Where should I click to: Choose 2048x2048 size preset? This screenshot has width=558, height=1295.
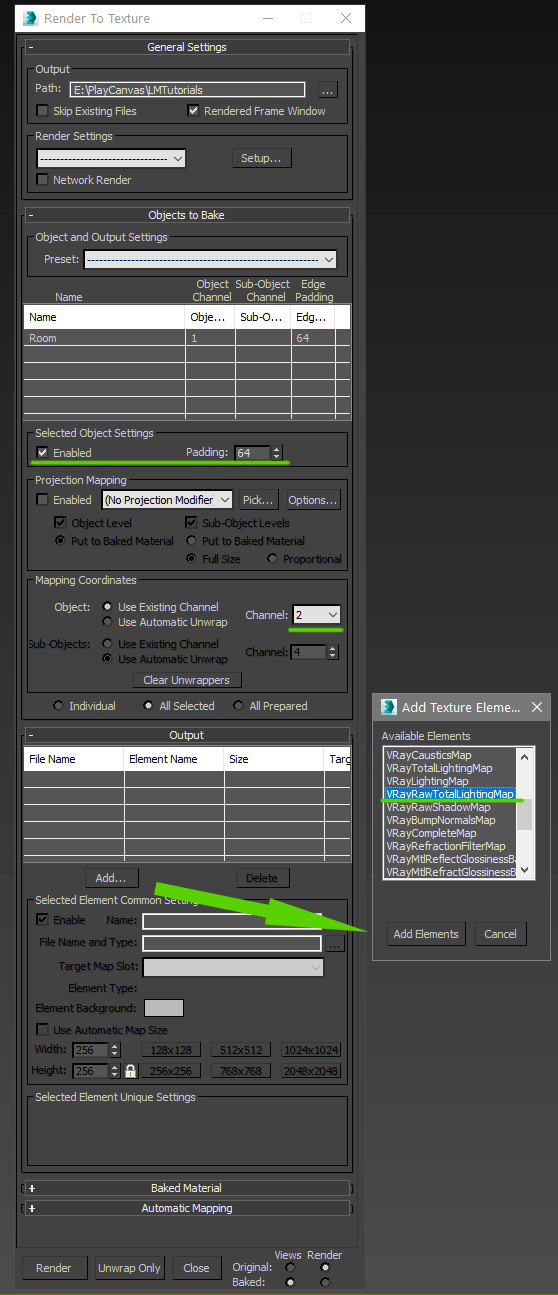tap(311, 1070)
